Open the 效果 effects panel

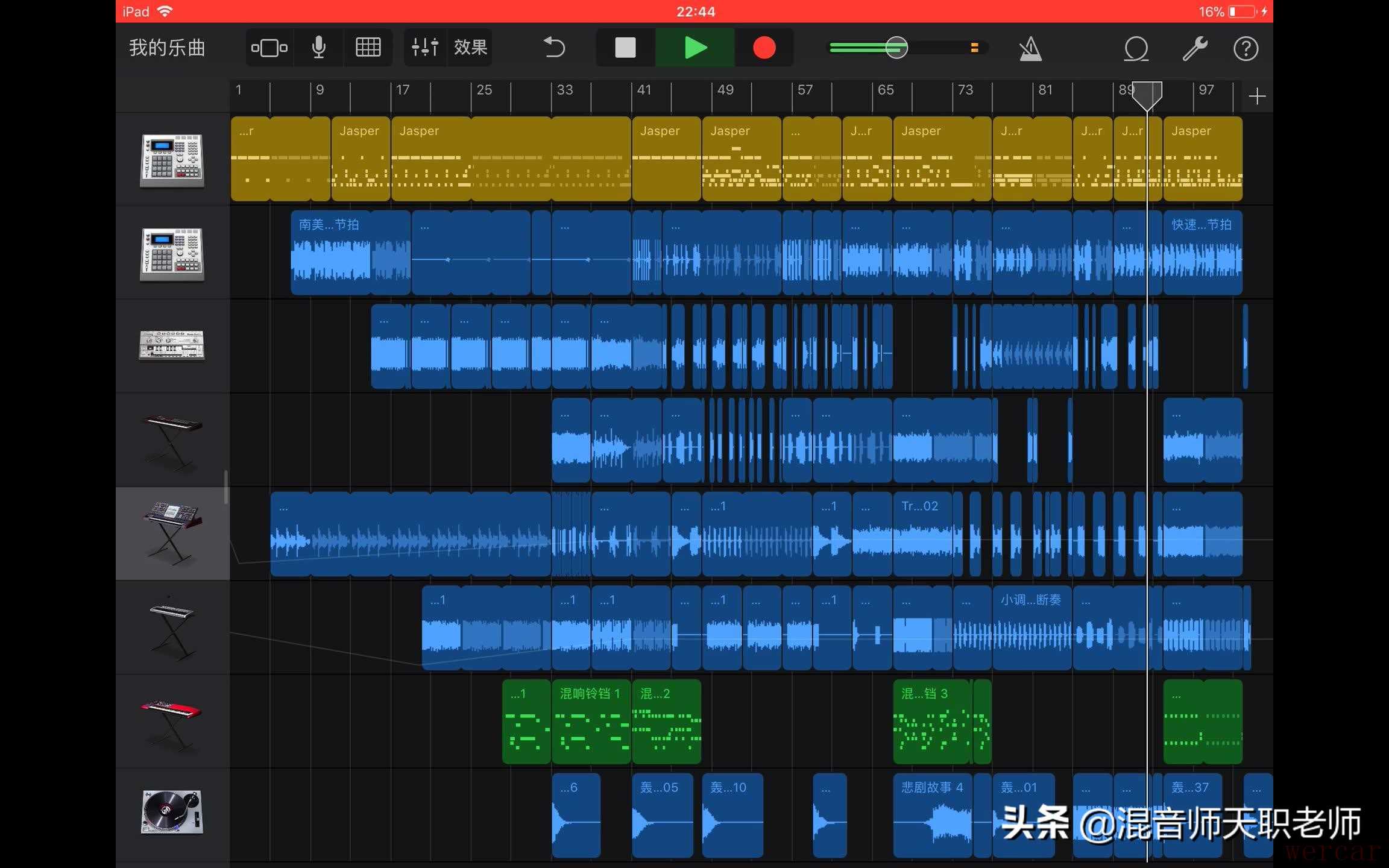(470, 48)
